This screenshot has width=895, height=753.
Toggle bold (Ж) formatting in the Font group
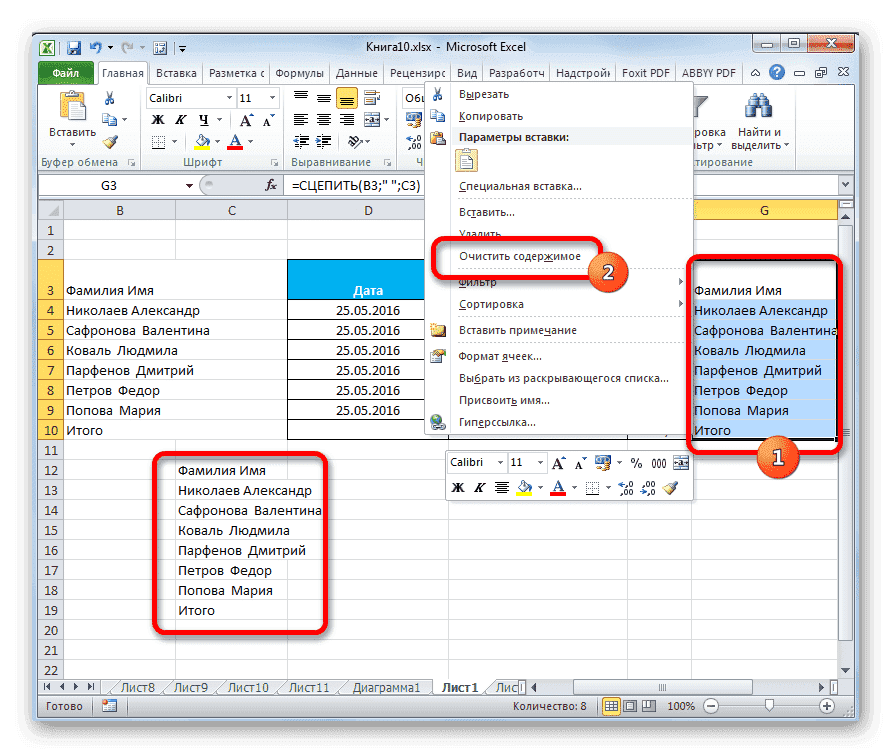(x=158, y=120)
